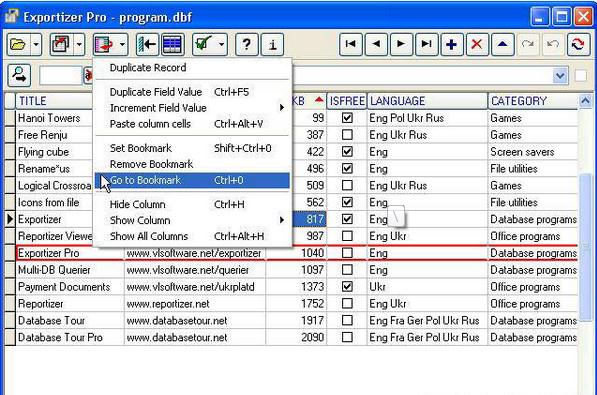Open help with the question mark icon
Viewport: 597px width, 395px height.
[247, 45]
